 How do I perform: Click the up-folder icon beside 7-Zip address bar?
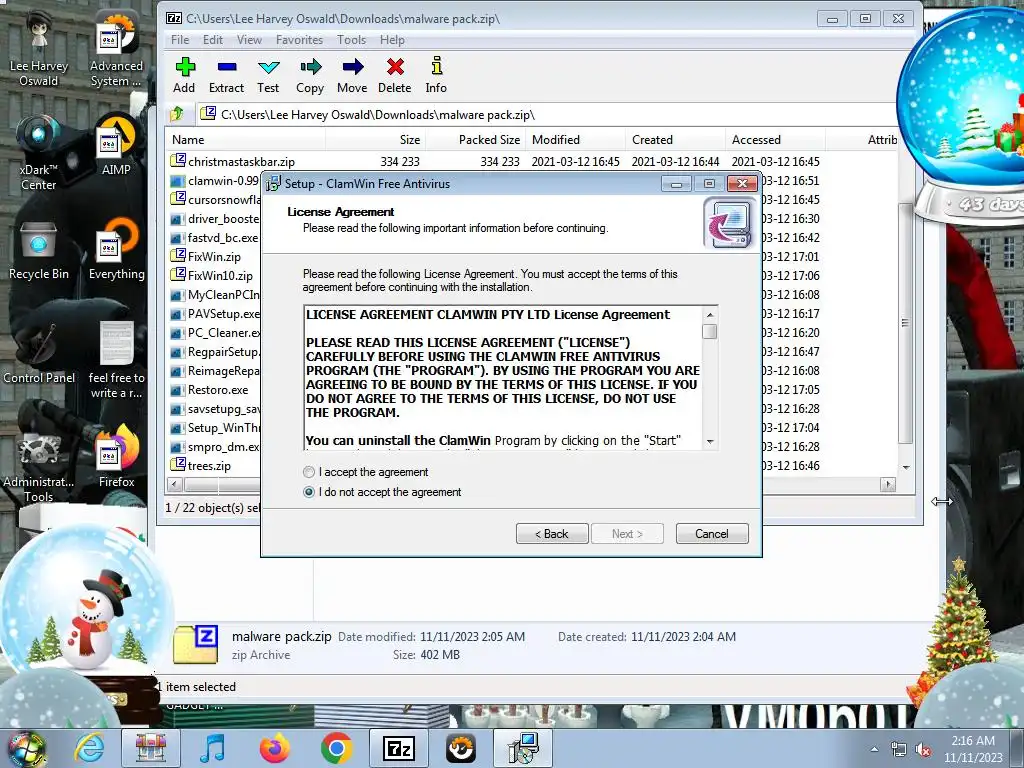point(177,114)
